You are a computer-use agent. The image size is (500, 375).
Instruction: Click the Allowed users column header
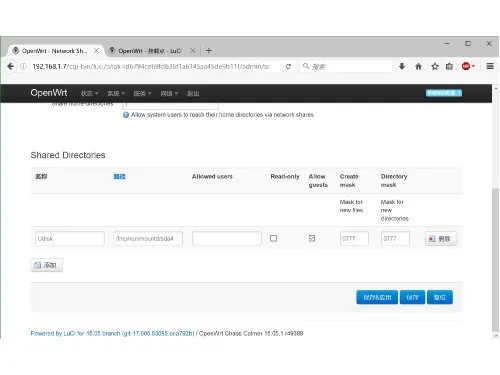[x=212, y=176]
